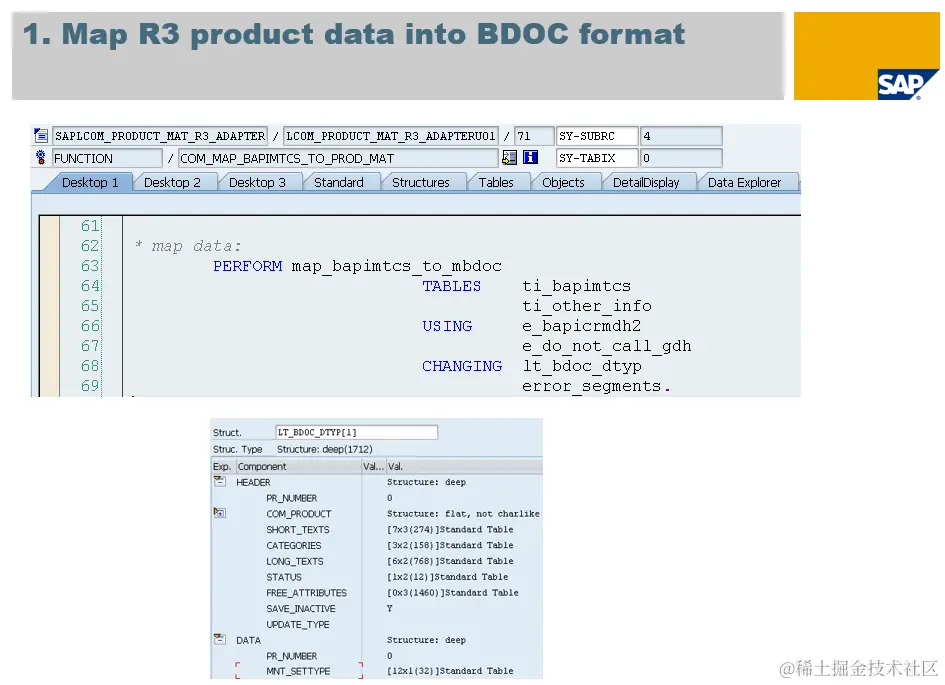This screenshot has height=685, width=945.
Task: Click the LCOM_PRODUCT_MAT_R3_ADAPTERU01 include field
Action: click(391, 136)
